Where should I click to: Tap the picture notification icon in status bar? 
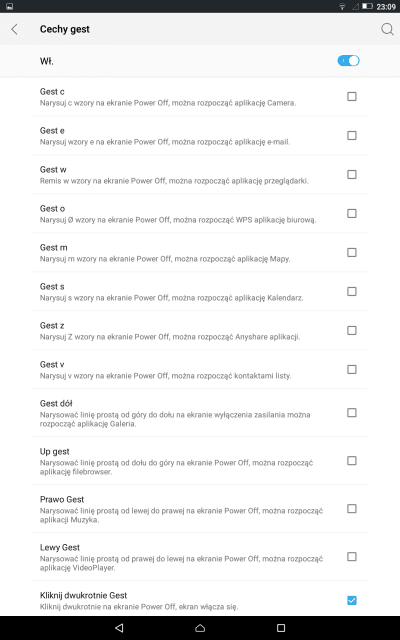click(10, 7)
